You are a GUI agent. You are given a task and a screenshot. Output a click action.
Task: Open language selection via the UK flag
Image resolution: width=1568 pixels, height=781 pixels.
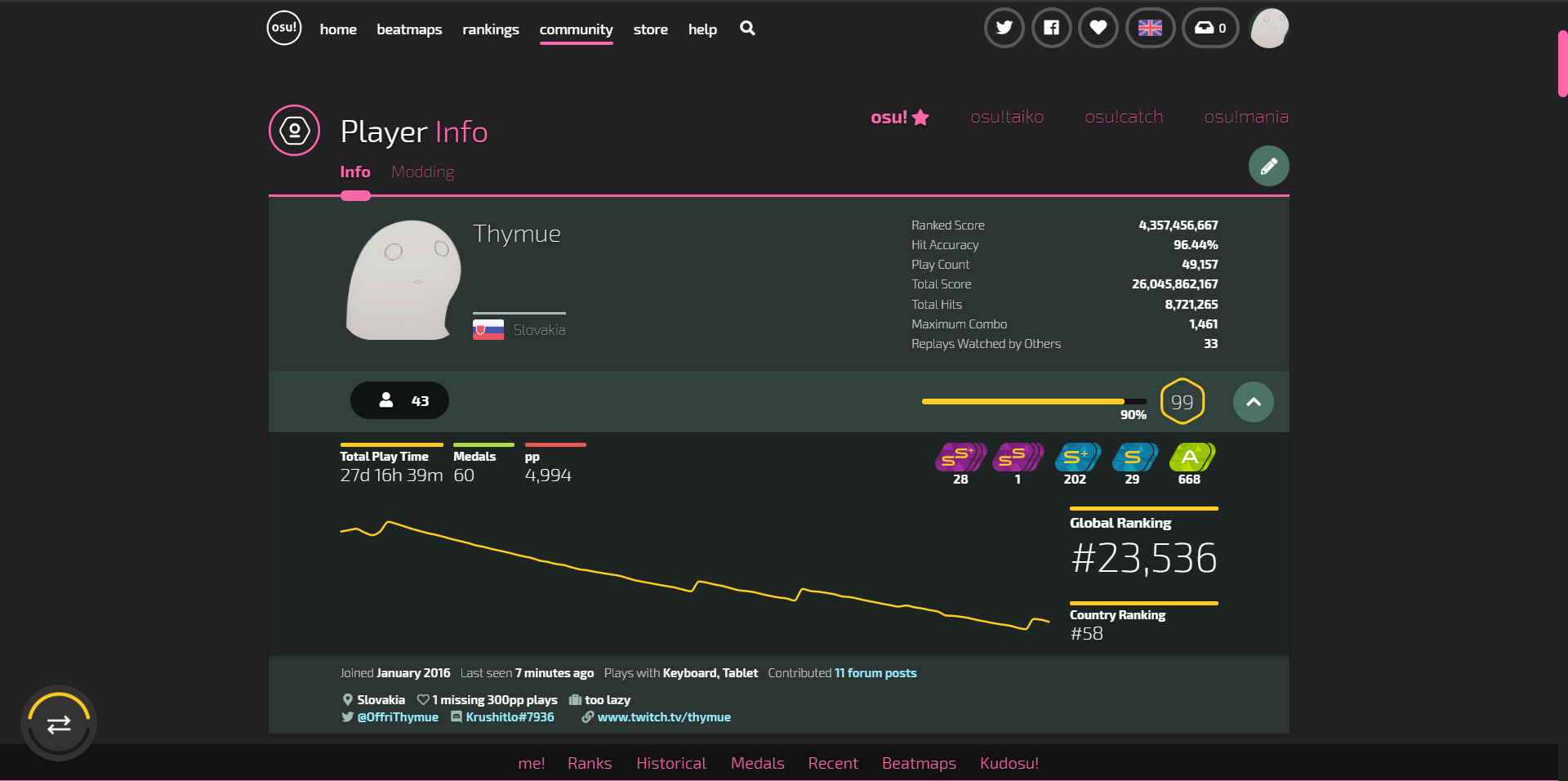(x=1150, y=27)
